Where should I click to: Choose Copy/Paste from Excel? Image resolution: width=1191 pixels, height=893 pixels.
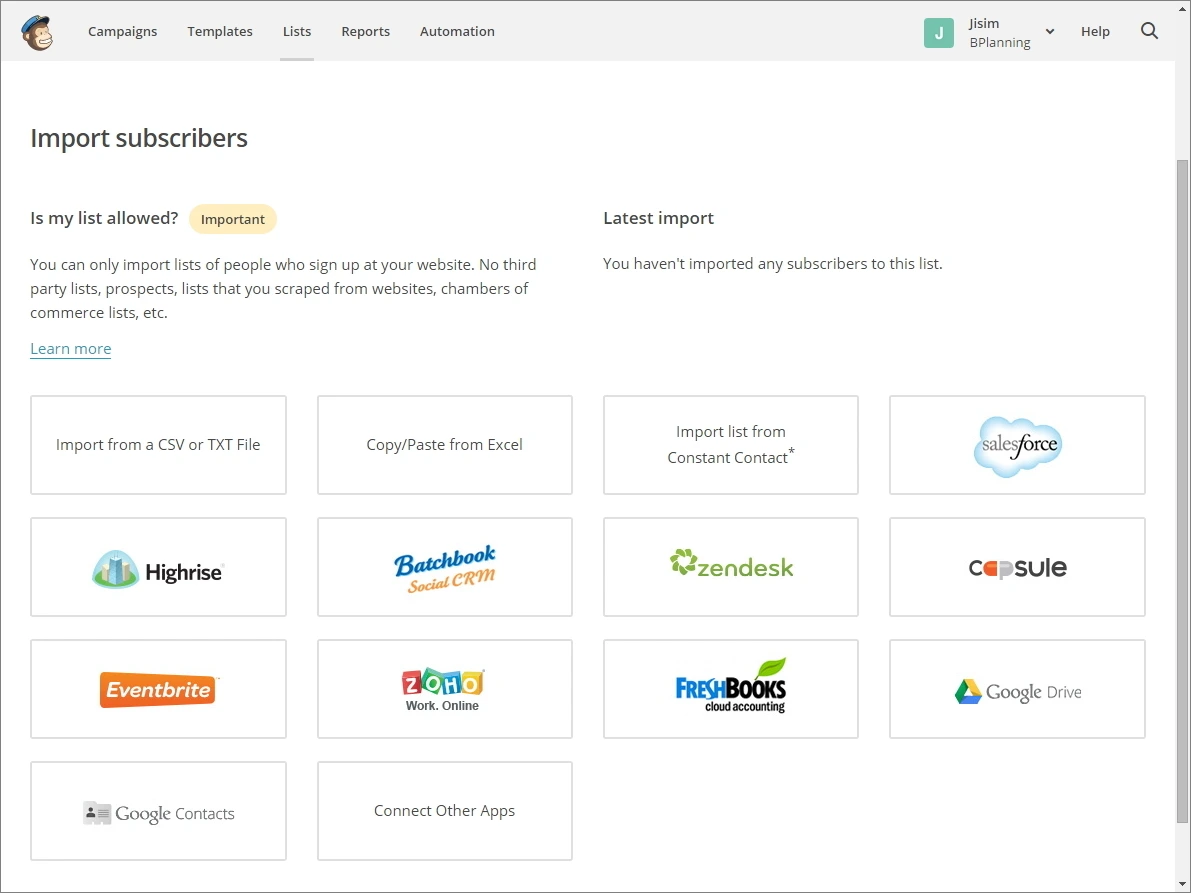coord(444,445)
